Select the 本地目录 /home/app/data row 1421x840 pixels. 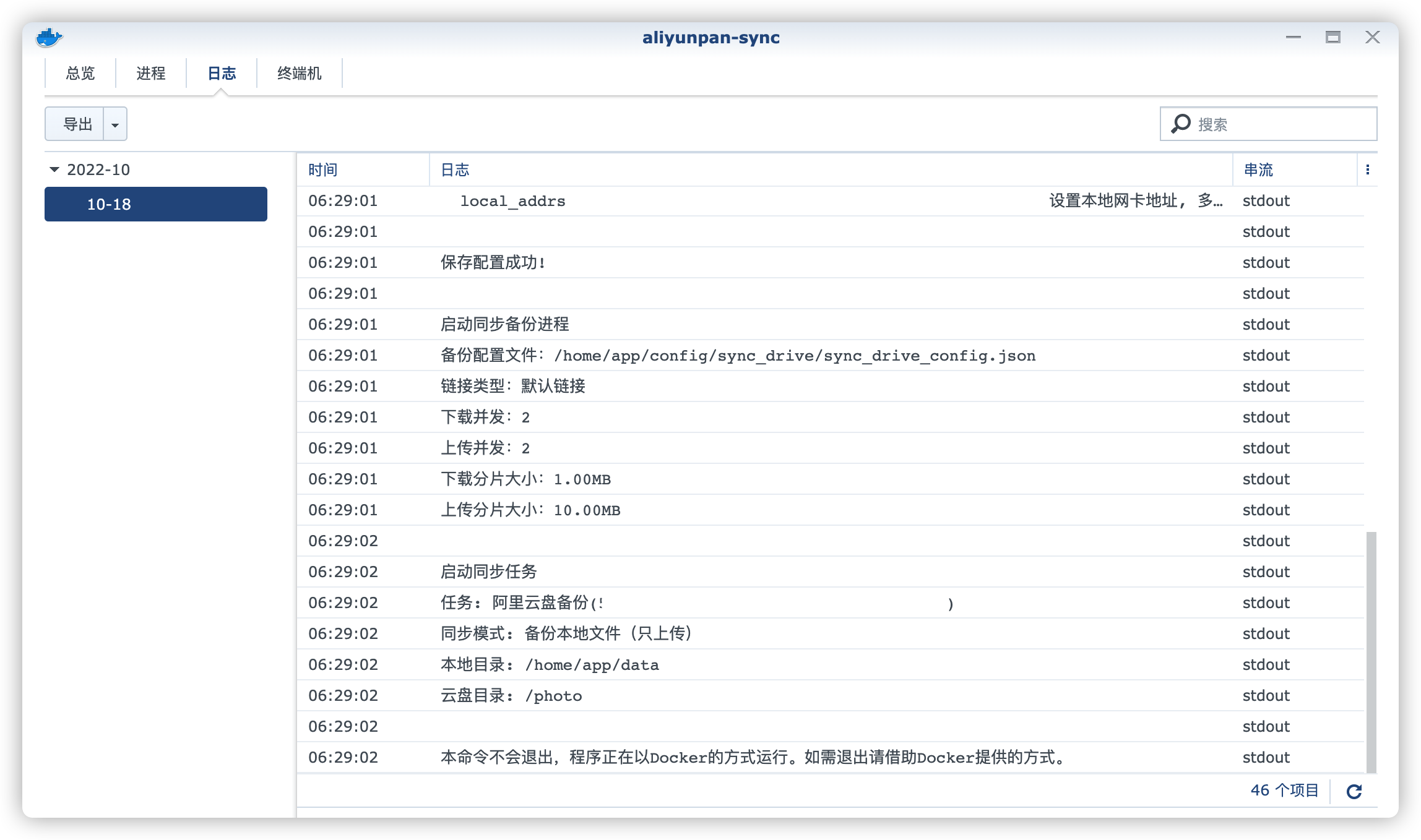831,665
